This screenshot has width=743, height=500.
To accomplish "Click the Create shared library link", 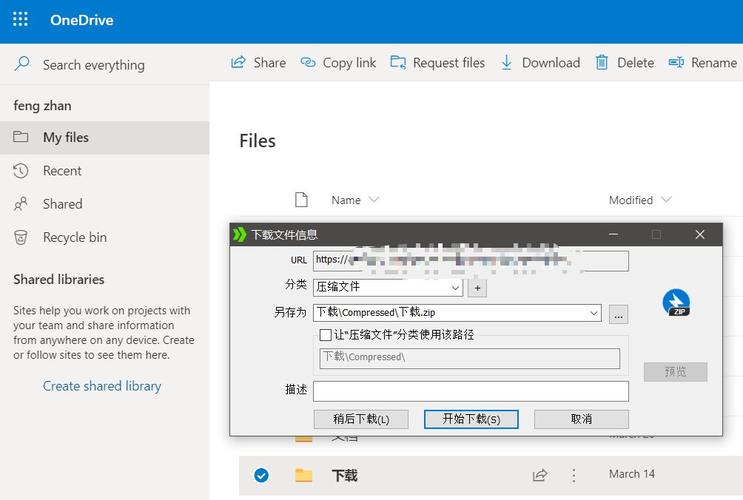I will pos(102,386).
